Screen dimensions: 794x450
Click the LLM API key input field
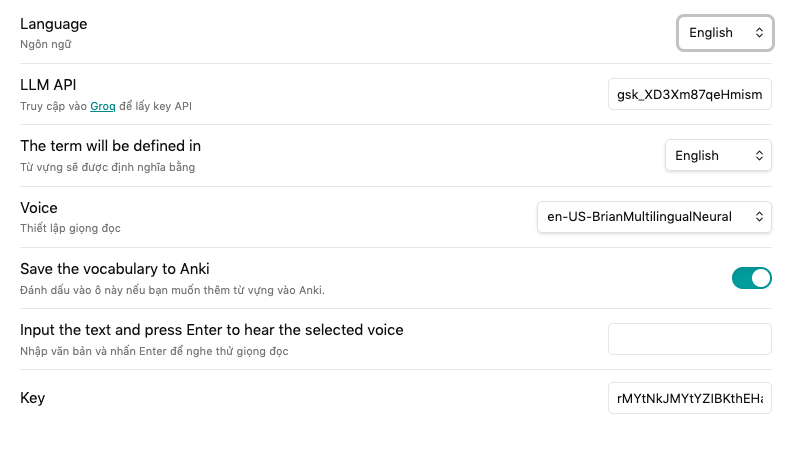(690, 94)
